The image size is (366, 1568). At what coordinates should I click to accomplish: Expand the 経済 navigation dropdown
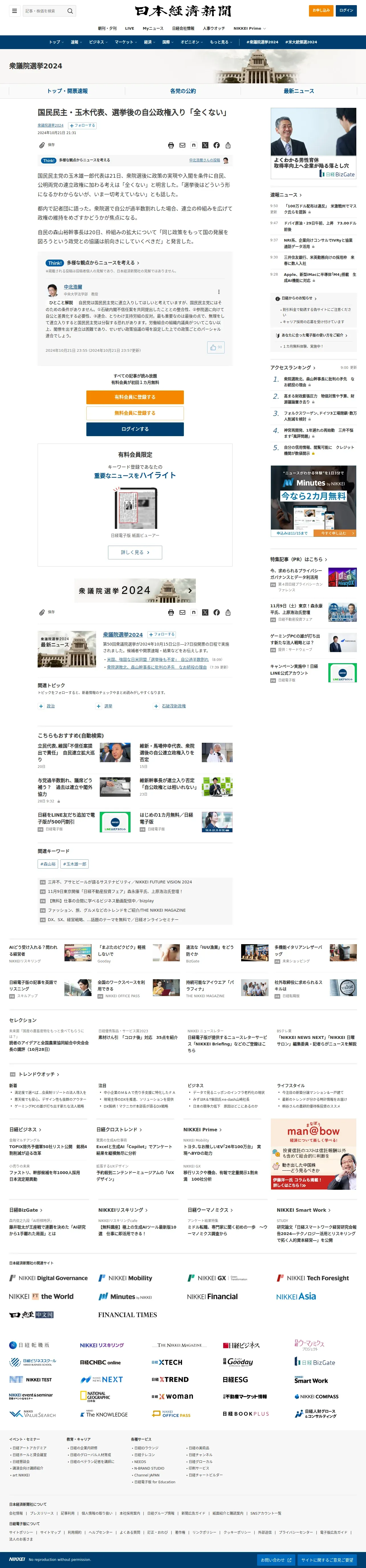pyautogui.click(x=150, y=42)
